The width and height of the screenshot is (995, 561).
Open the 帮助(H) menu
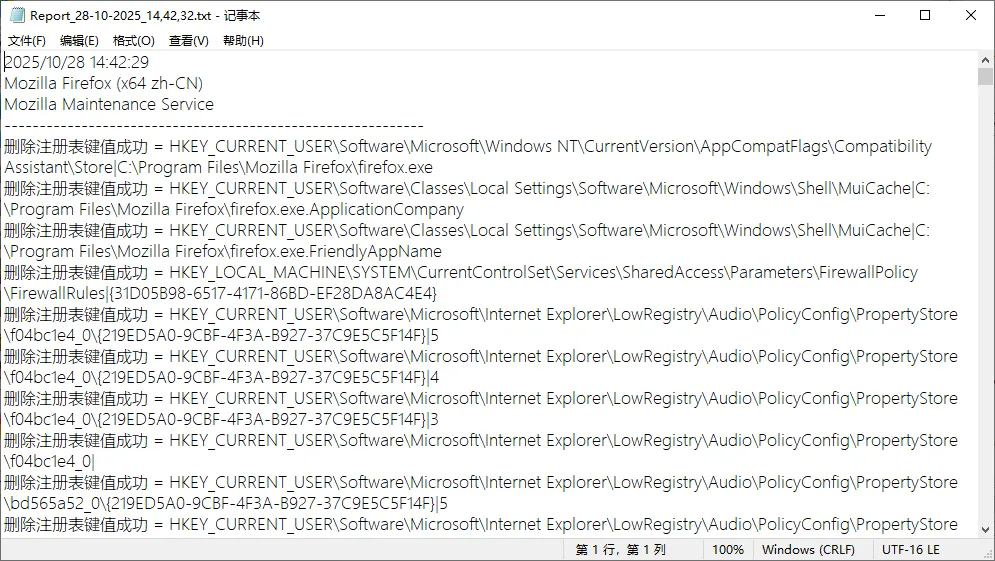(243, 41)
